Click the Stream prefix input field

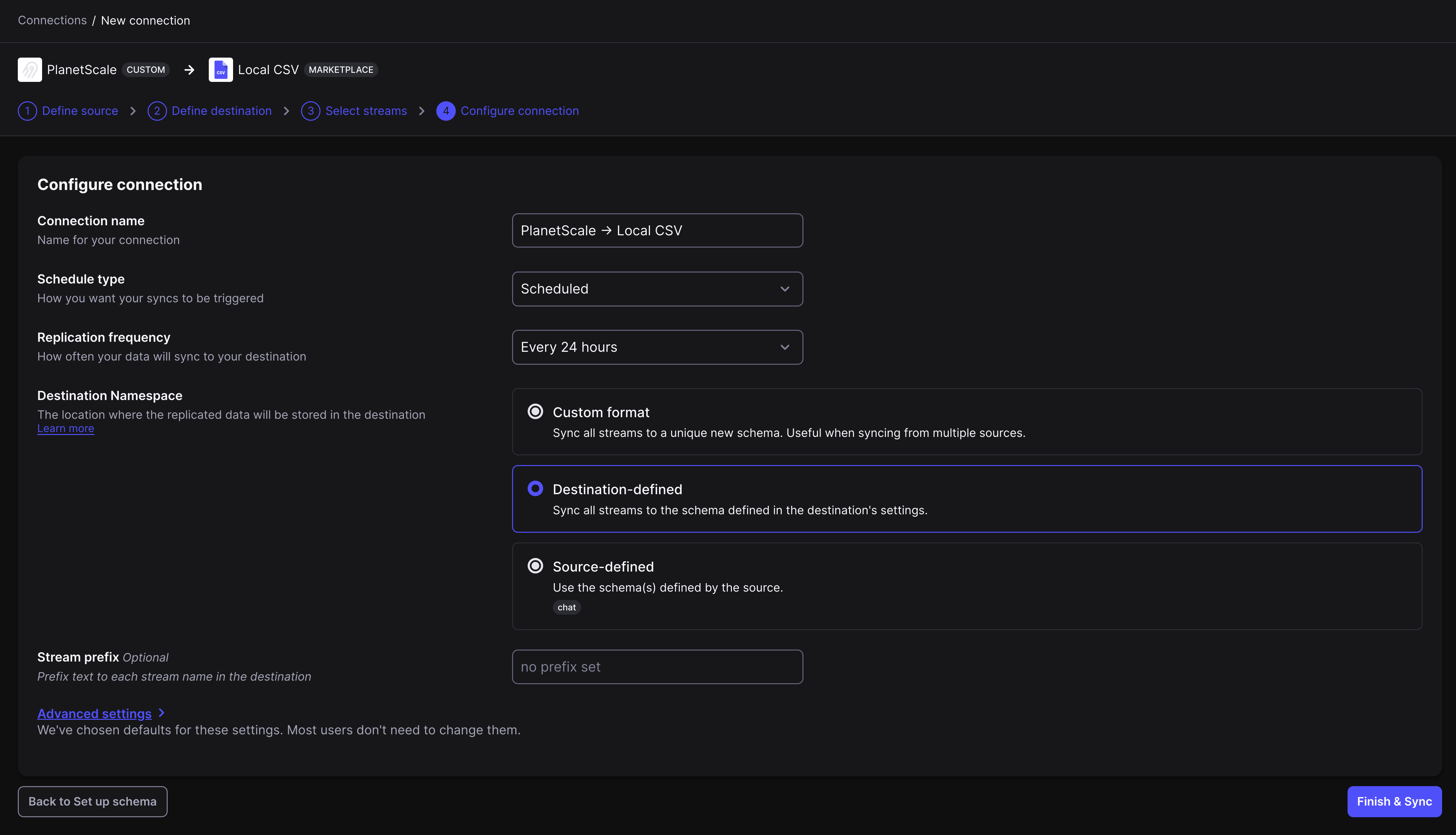[657, 666]
